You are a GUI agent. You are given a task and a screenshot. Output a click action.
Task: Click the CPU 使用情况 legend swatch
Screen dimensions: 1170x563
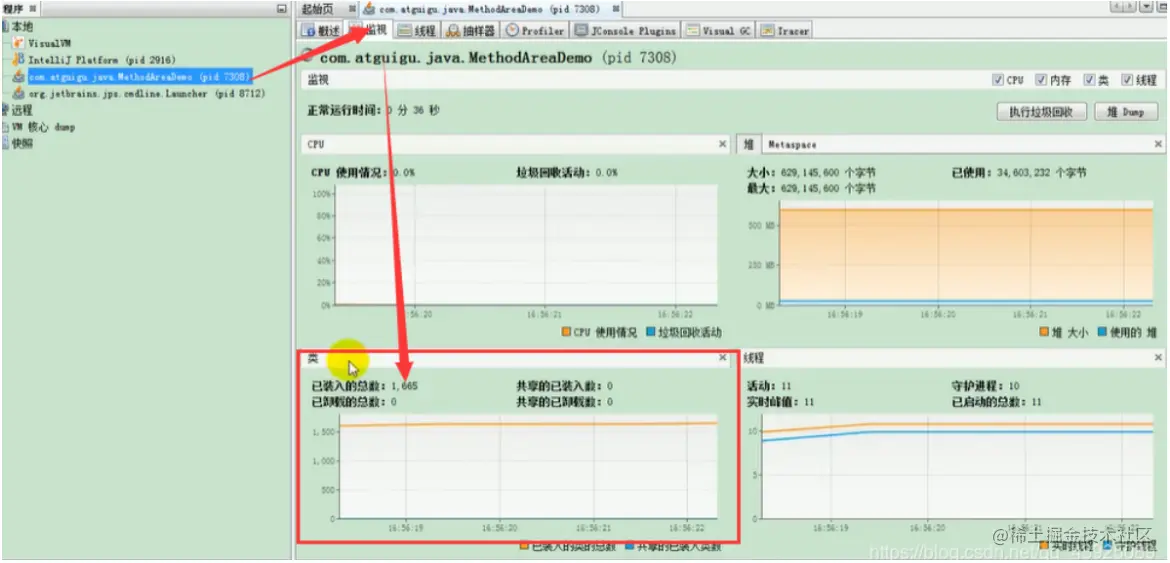tap(566, 332)
